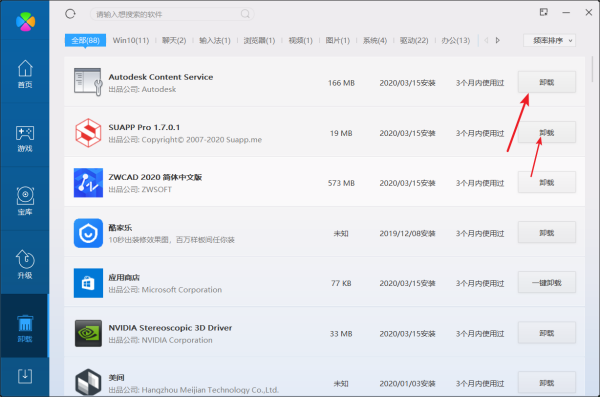Image resolution: width=600 pixels, height=397 pixels.
Task: Uninstall 美间
Action: click(546, 382)
